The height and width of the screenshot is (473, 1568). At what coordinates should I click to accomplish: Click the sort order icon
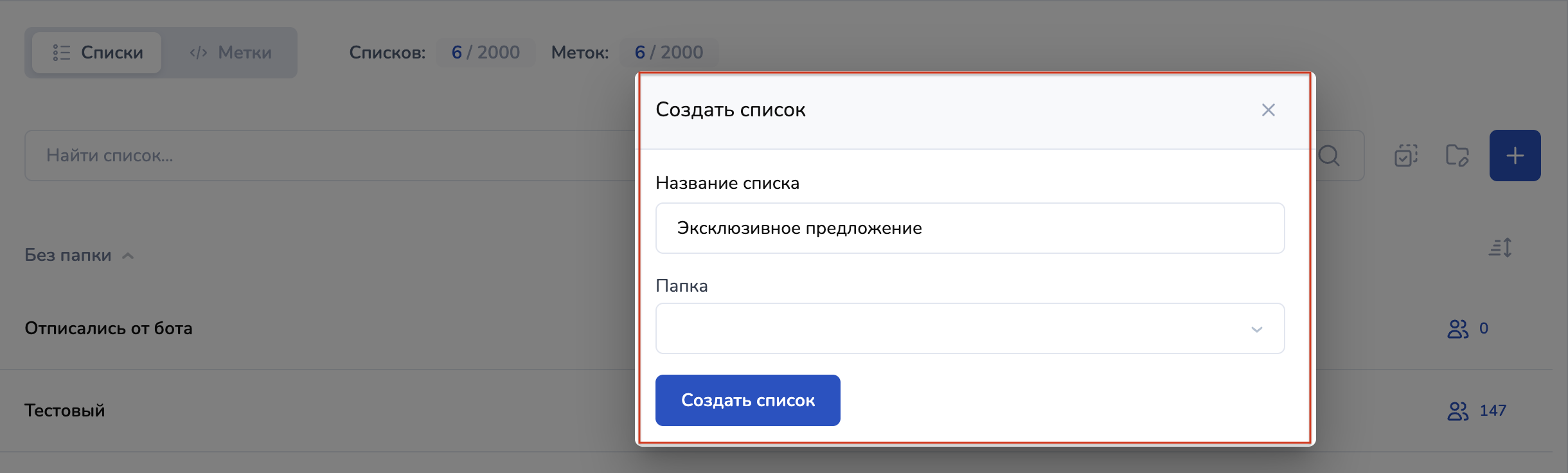coord(1500,247)
